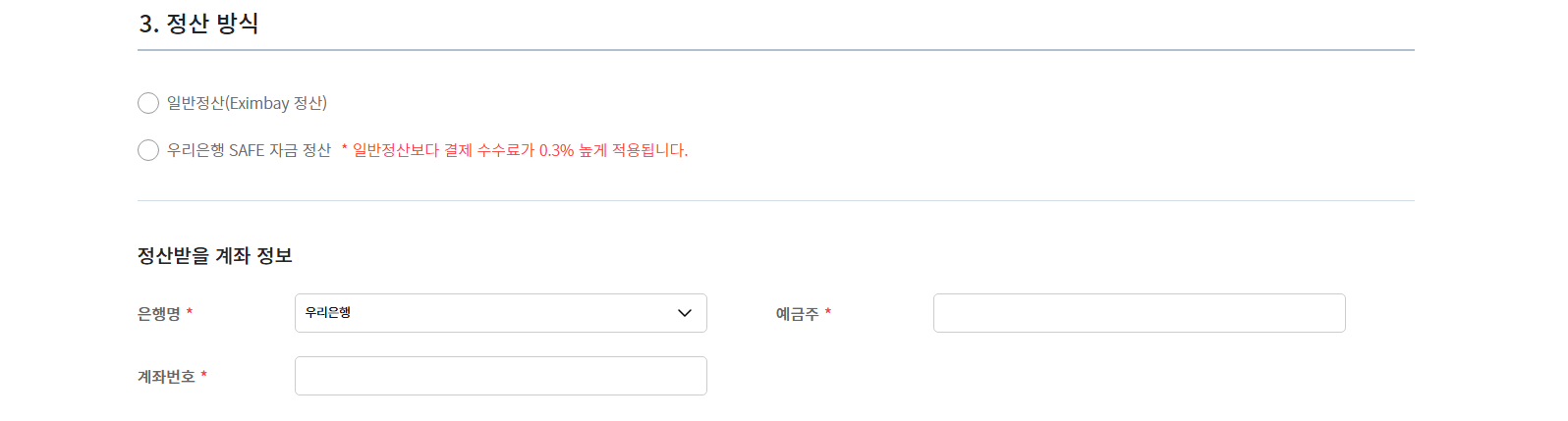
Task: Click the divider line below the radio options
Action: tap(775, 200)
